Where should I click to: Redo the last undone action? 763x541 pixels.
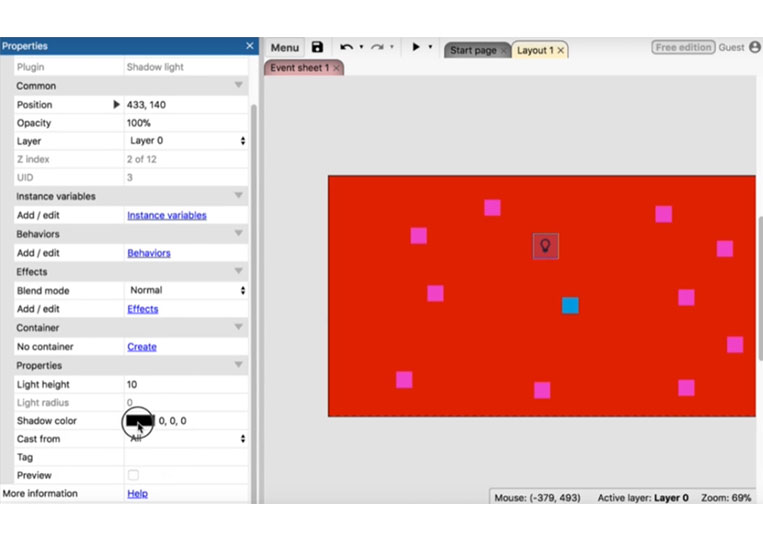pos(377,47)
